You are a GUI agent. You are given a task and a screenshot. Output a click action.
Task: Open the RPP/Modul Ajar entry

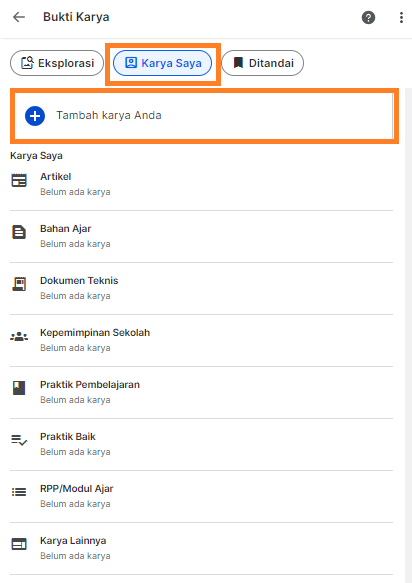(202, 496)
